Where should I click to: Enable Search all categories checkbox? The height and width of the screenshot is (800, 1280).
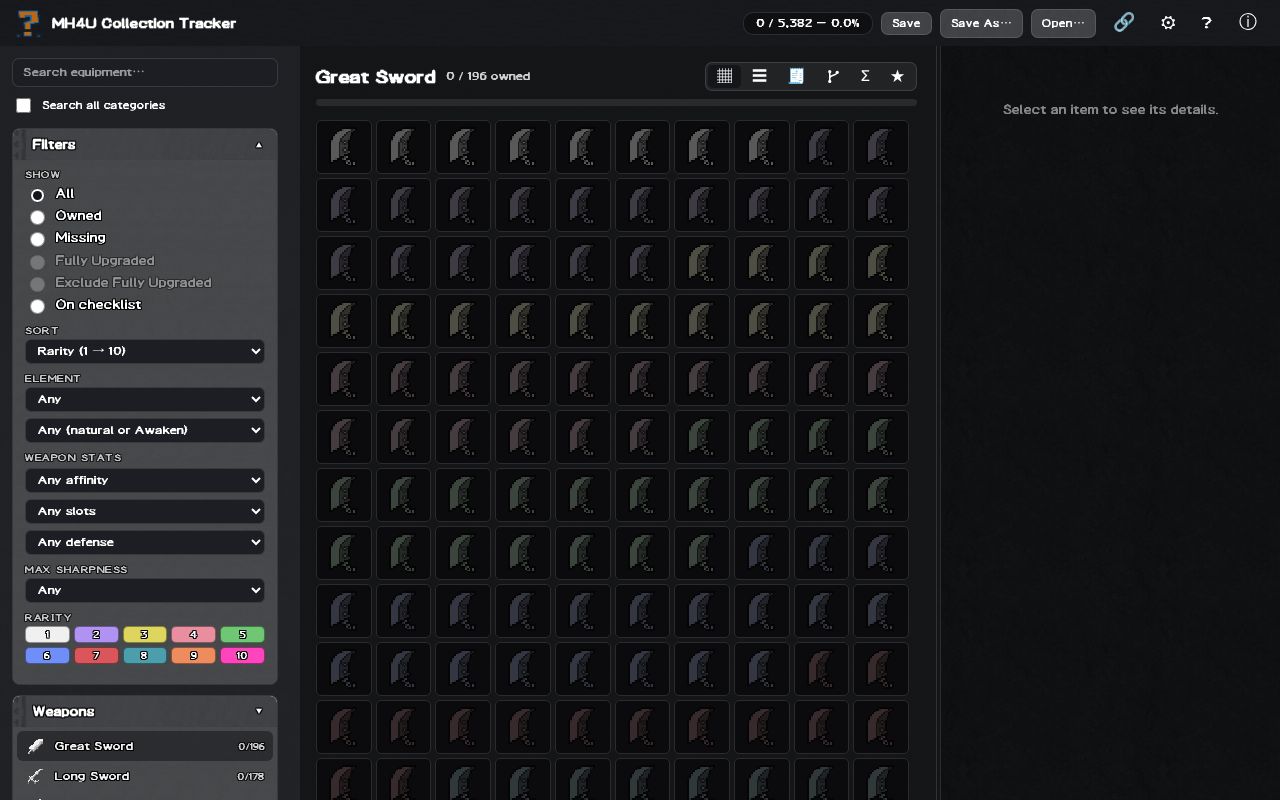pos(24,105)
